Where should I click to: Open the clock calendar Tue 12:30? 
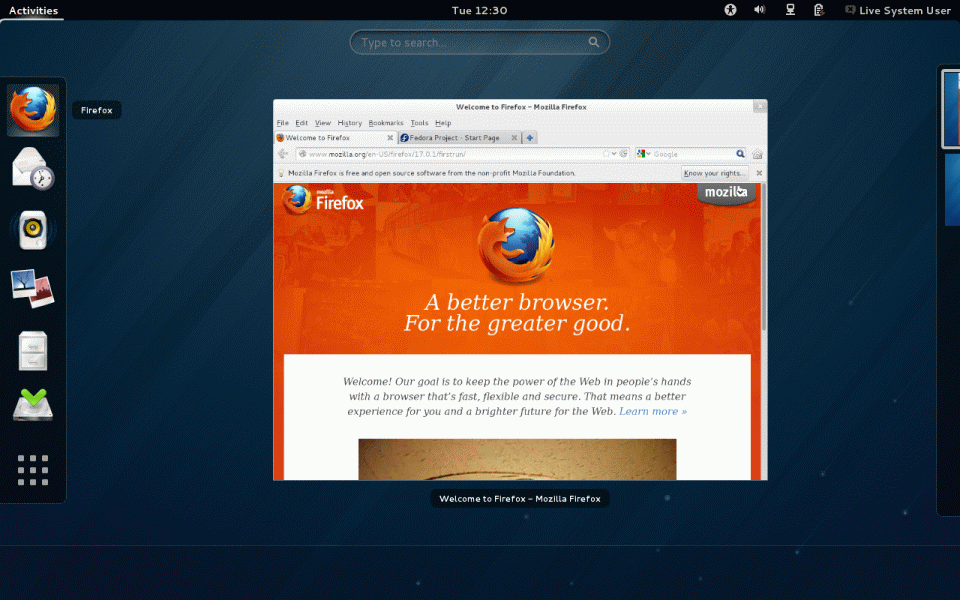[479, 10]
